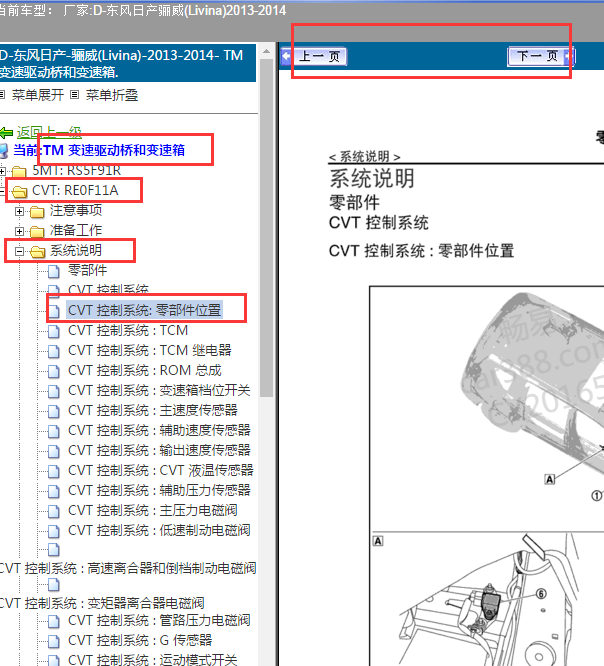This screenshot has width=604, height=666.
Task: Click document icon beside 低速制动电磁阀
Action: click(54, 531)
